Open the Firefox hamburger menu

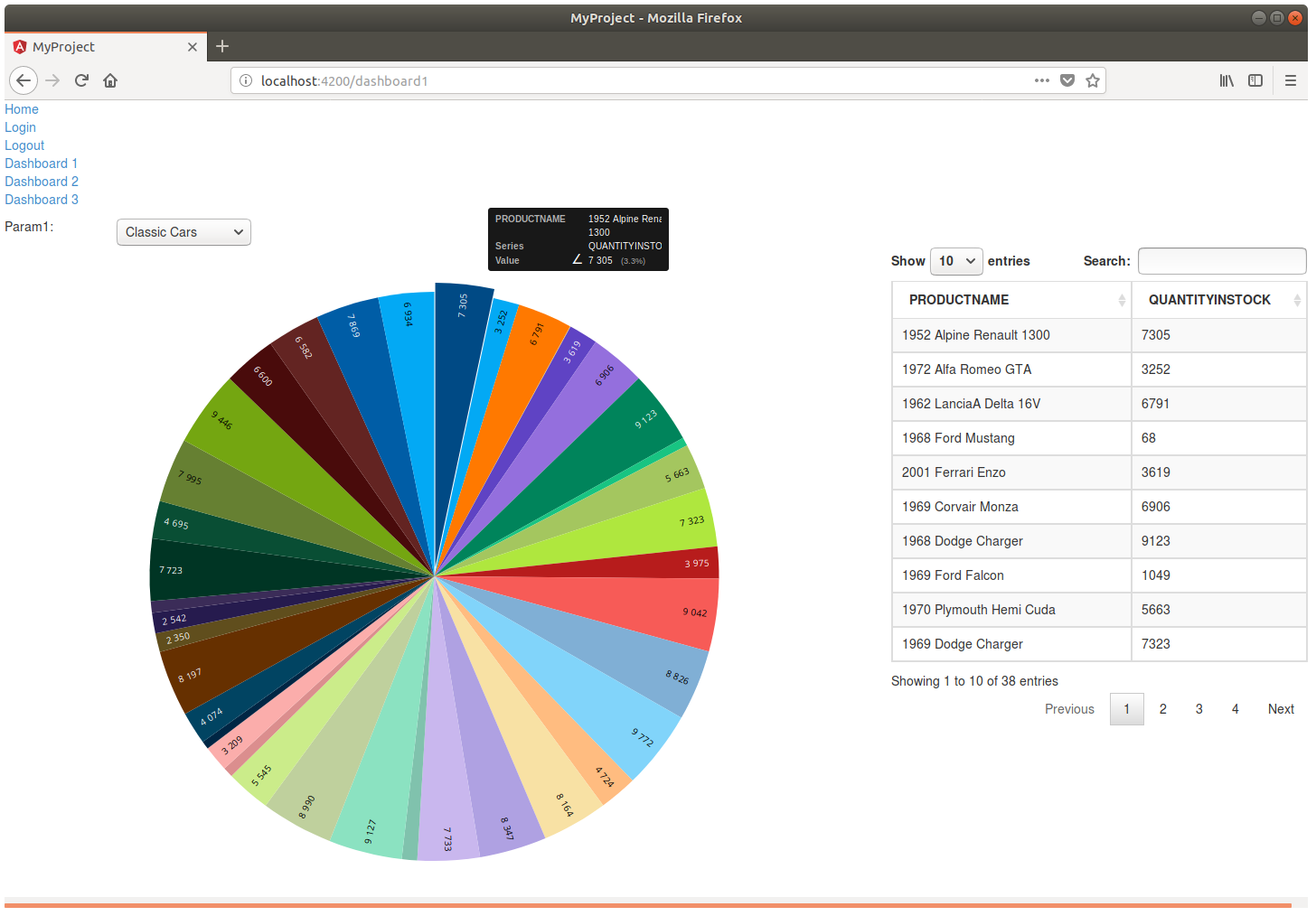(1291, 80)
